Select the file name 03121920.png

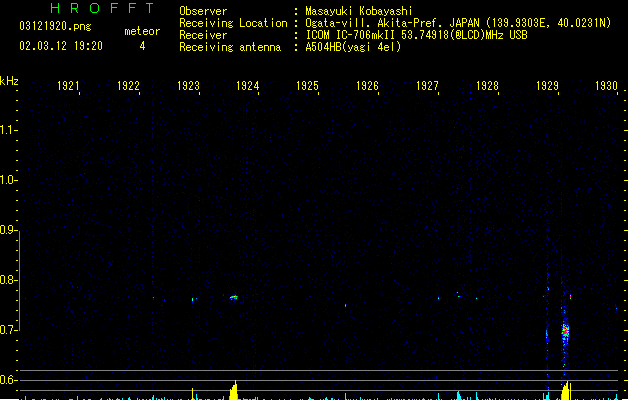55,26
